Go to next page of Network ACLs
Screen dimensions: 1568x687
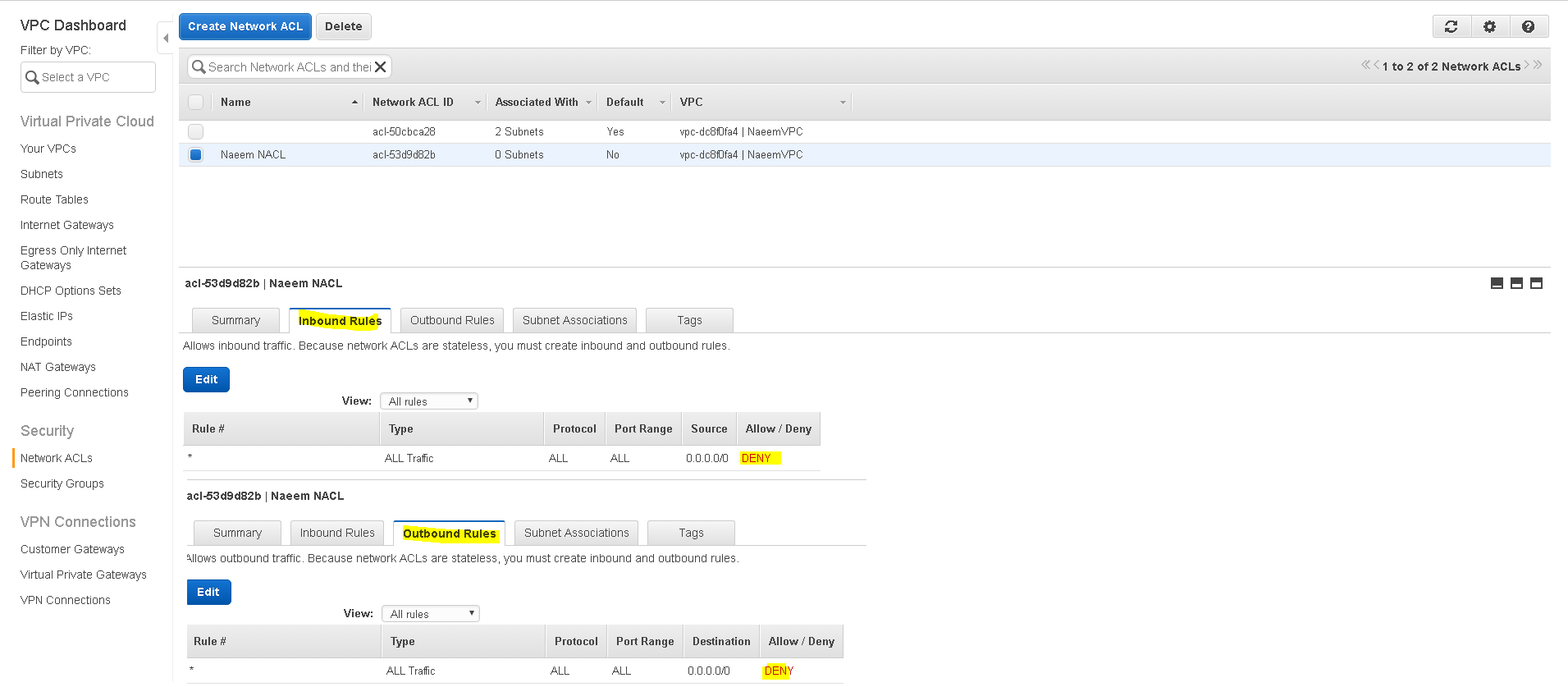click(1527, 65)
